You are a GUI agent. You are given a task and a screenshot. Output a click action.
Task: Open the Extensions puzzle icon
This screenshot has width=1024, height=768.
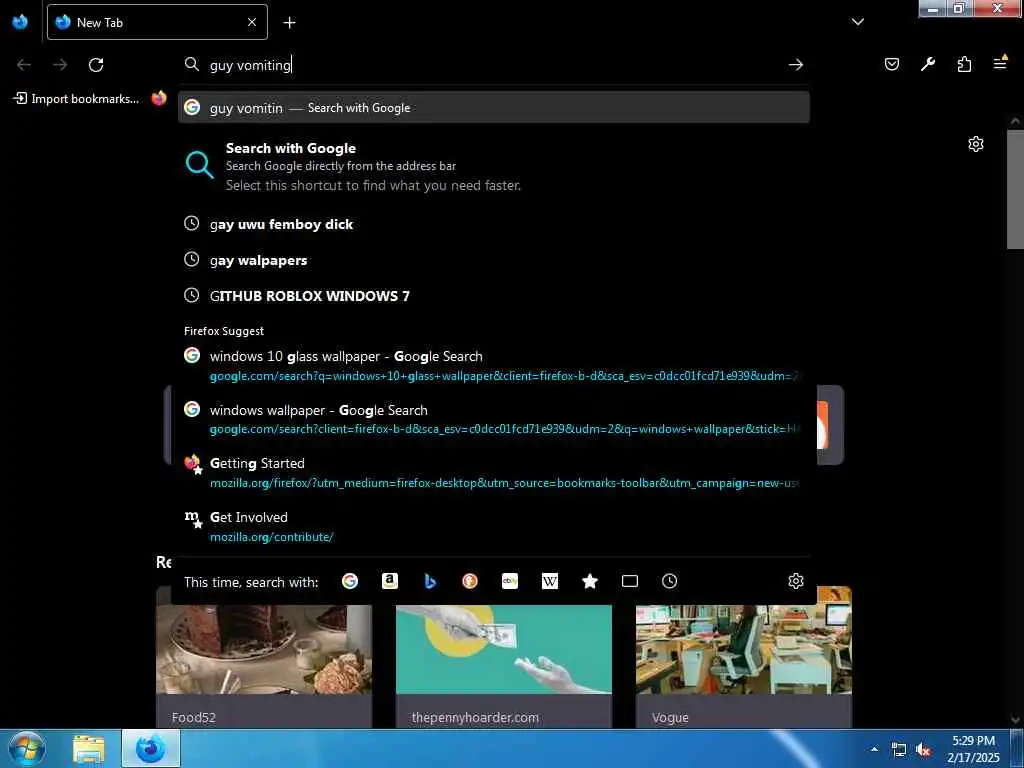(x=964, y=64)
